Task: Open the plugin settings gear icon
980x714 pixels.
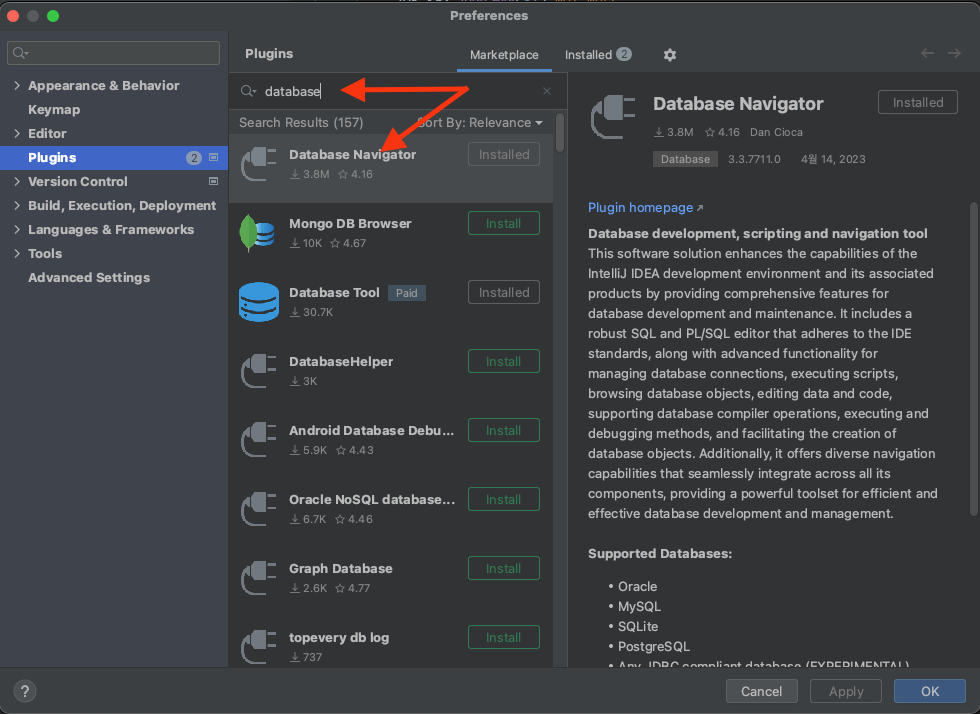Action: click(x=669, y=55)
